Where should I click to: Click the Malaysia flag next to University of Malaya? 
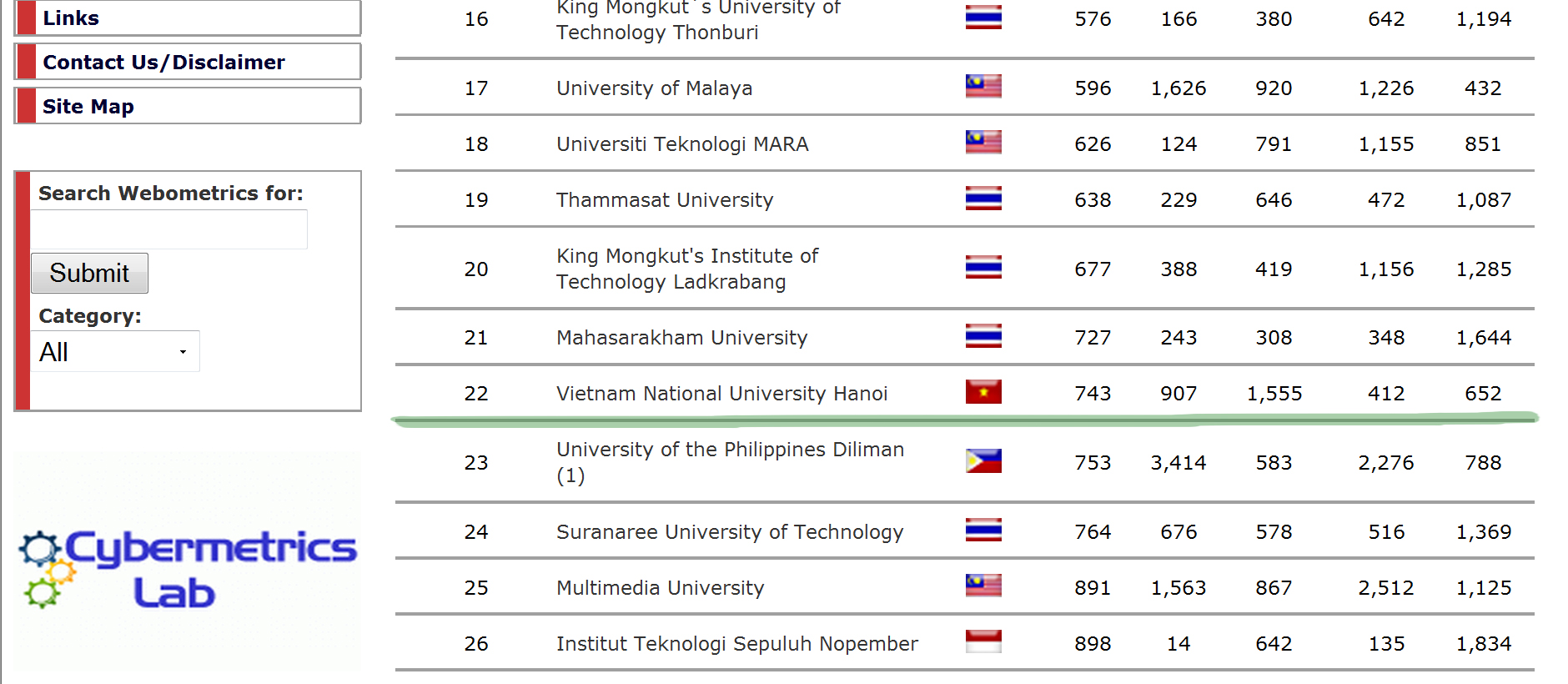pyautogui.click(x=983, y=86)
